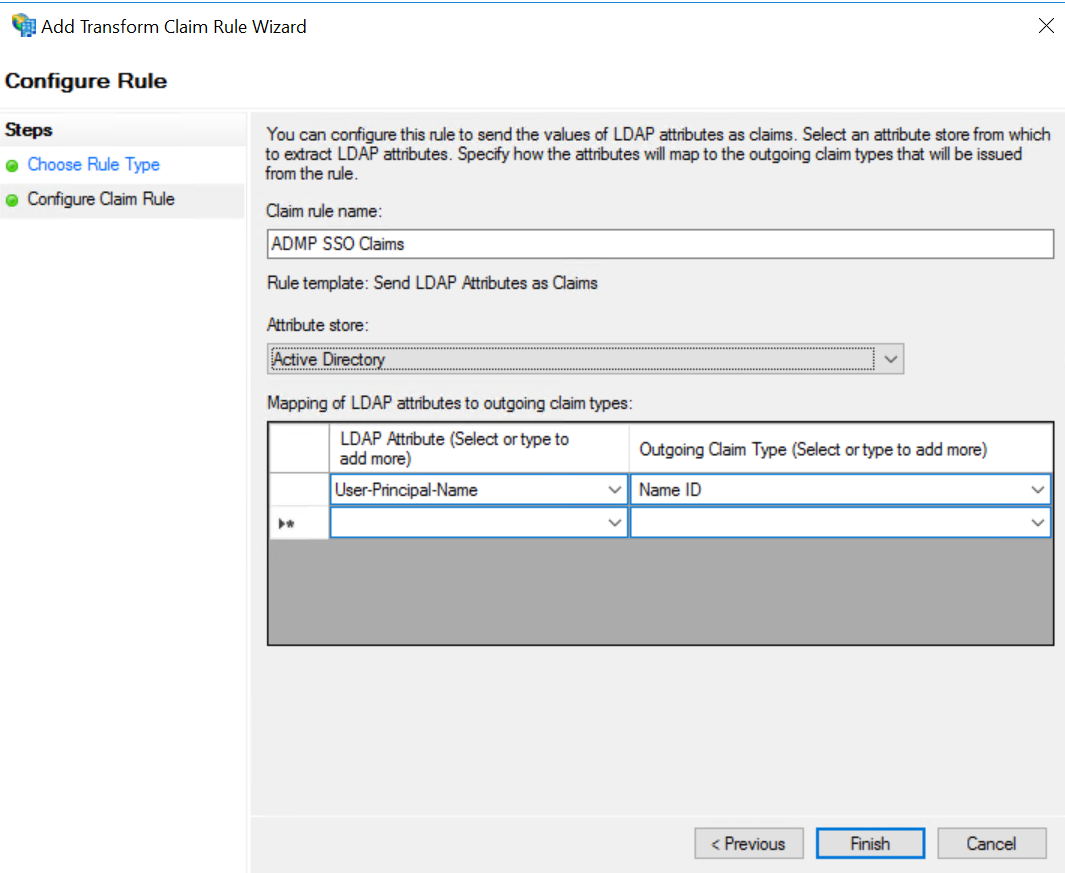Go back with the Previous button

[748, 844]
